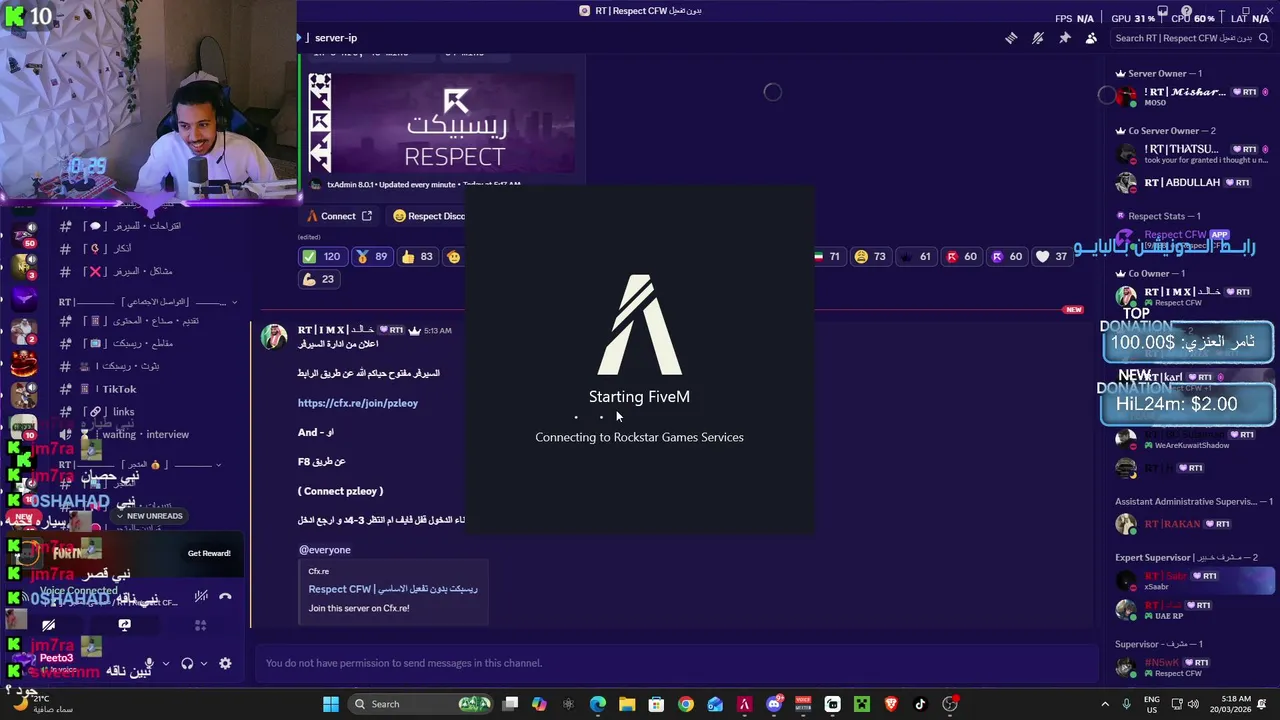The image size is (1280, 720).
Task: Open Windows Start menu
Action: click(331, 704)
